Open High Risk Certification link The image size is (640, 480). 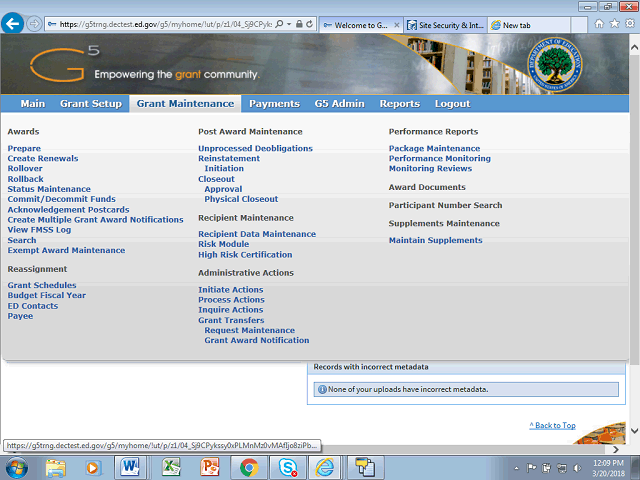point(245,255)
